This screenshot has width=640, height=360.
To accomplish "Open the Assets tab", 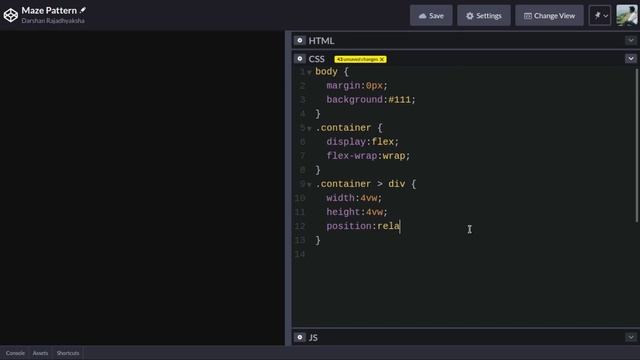I will click(x=40, y=353).
